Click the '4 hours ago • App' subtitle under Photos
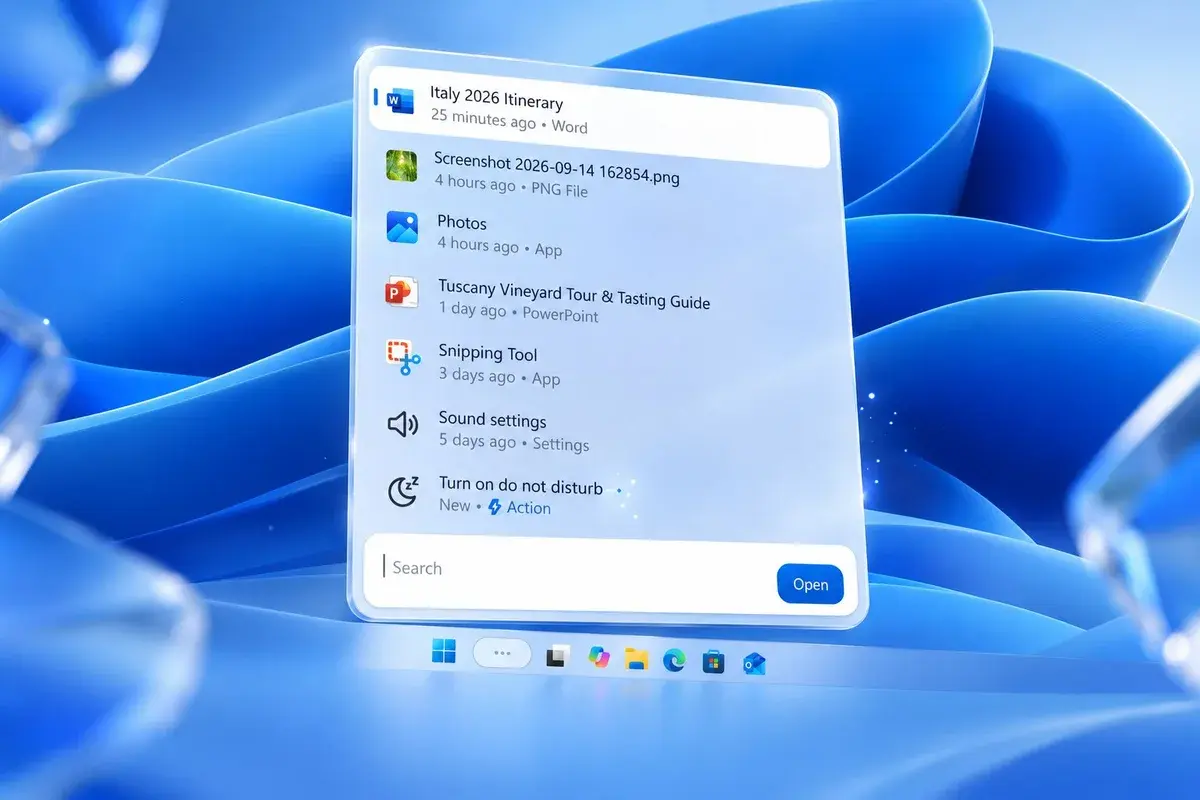The height and width of the screenshot is (800, 1200). tap(500, 247)
